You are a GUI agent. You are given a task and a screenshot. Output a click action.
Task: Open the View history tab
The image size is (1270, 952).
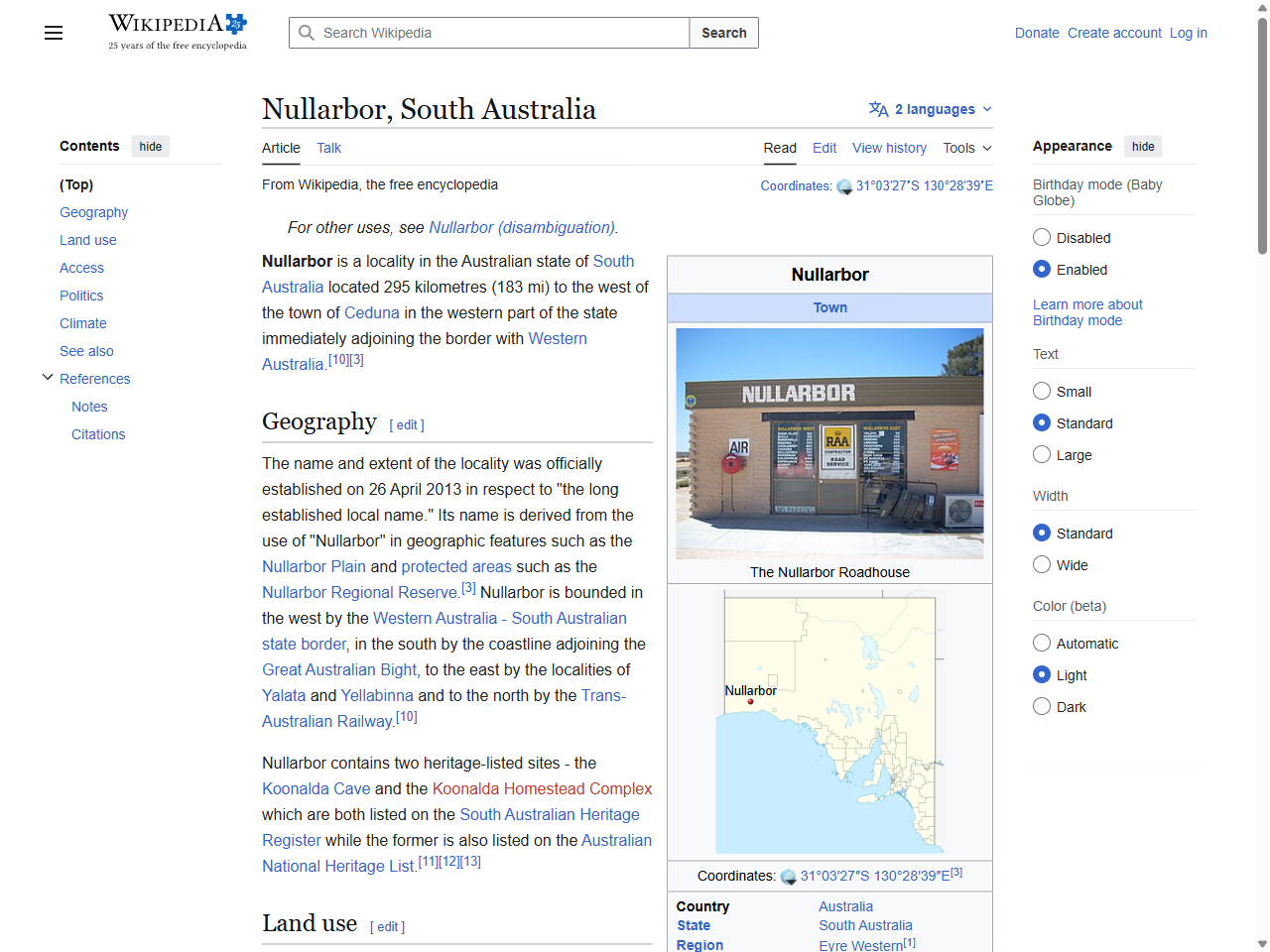[x=889, y=148]
